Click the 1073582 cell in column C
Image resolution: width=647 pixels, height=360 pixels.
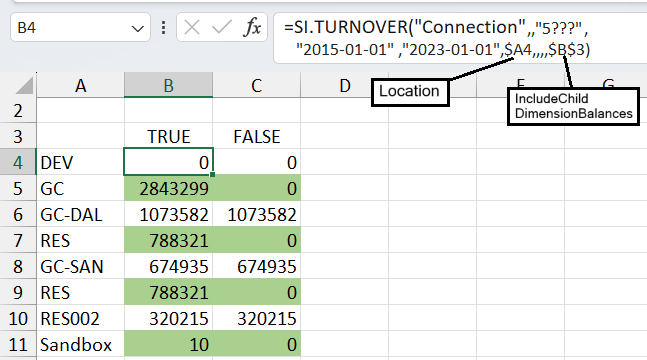point(257,214)
